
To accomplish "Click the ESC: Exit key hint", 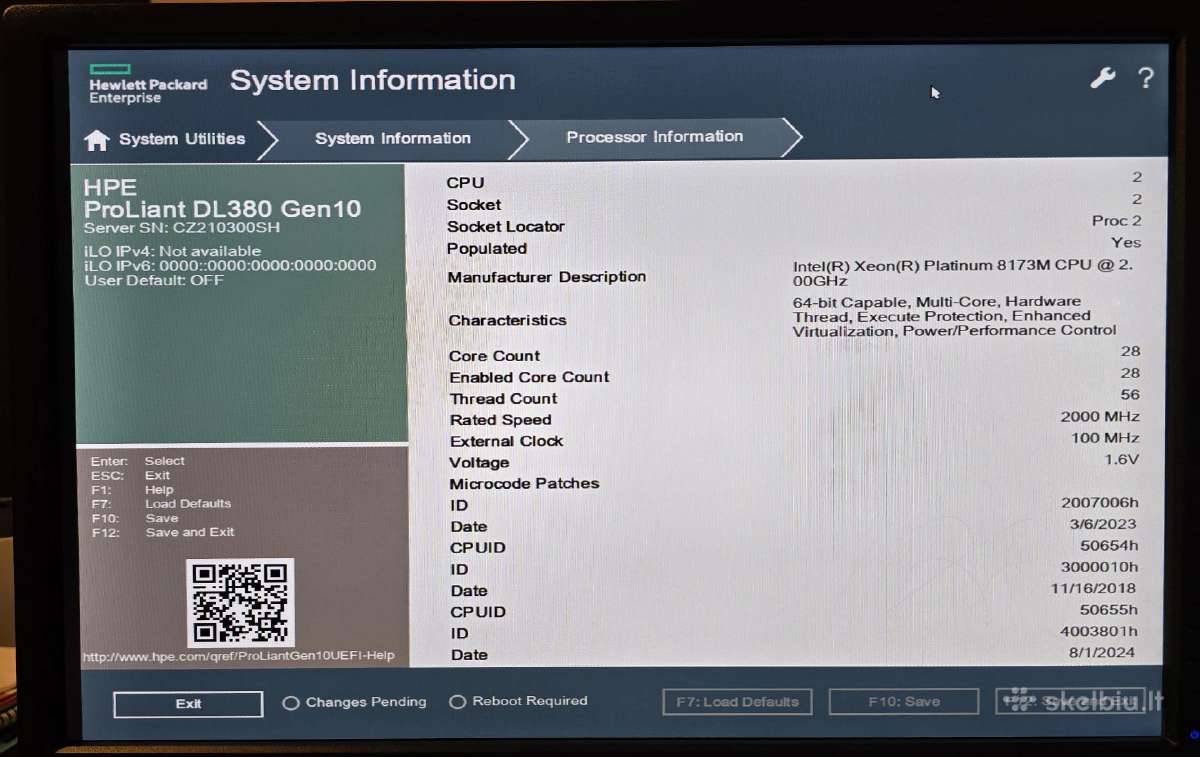I will [131, 476].
